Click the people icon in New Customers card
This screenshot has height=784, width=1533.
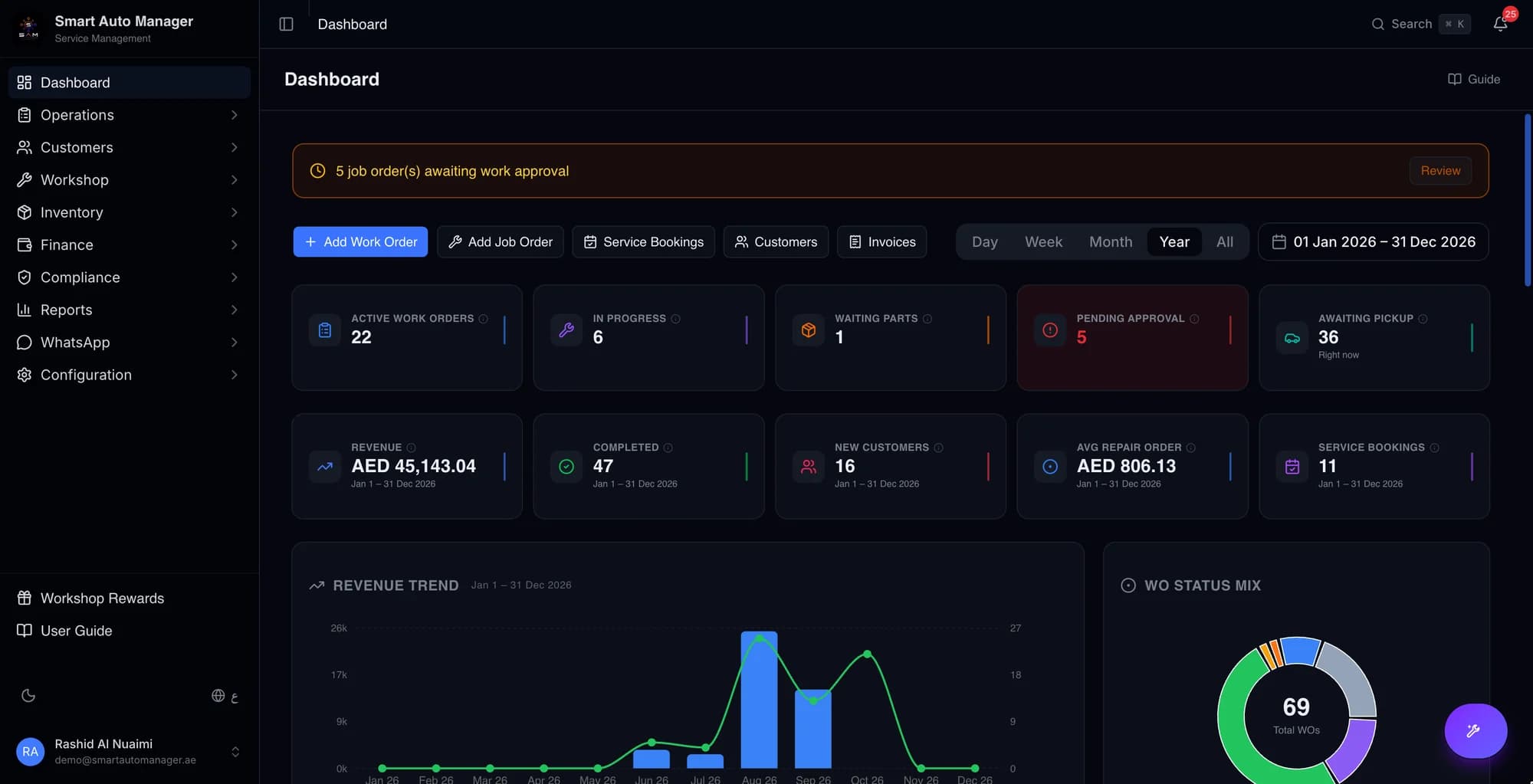tap(809, 467)
